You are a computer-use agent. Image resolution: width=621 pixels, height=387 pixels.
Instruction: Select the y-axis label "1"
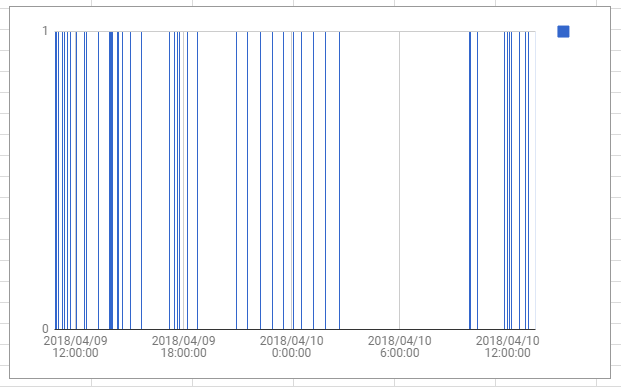[45, 31]
